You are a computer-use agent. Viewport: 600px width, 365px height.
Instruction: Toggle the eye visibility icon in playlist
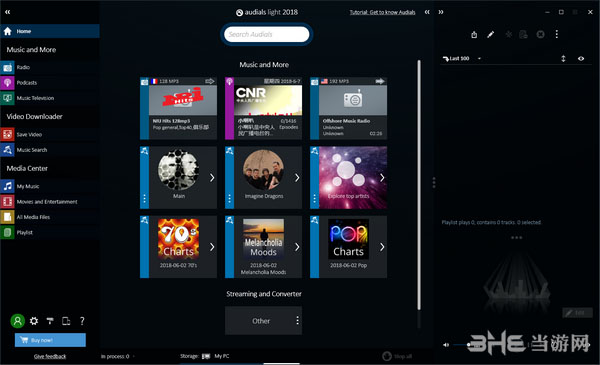tap(581, 59)
